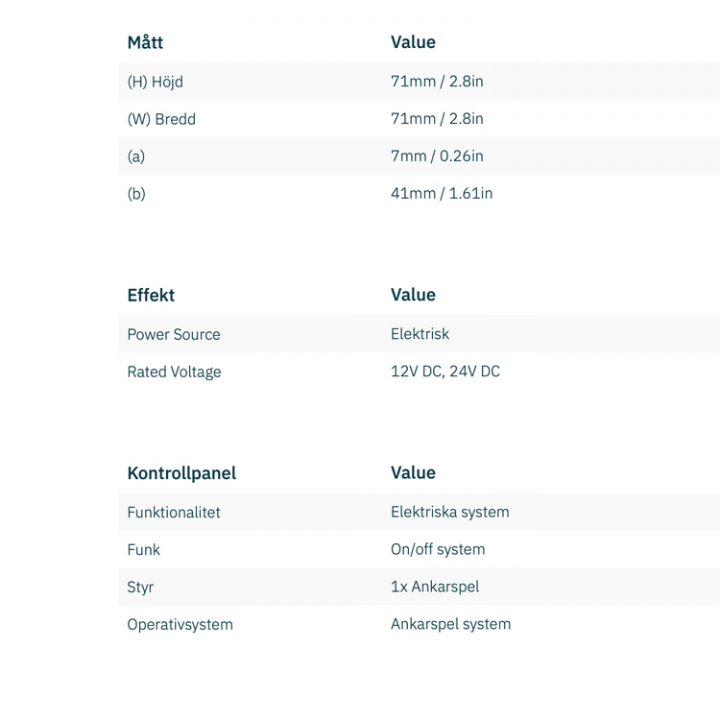Select the Rated Voltage label
This screenshot has width=720, height=720.
click(174, 372)
